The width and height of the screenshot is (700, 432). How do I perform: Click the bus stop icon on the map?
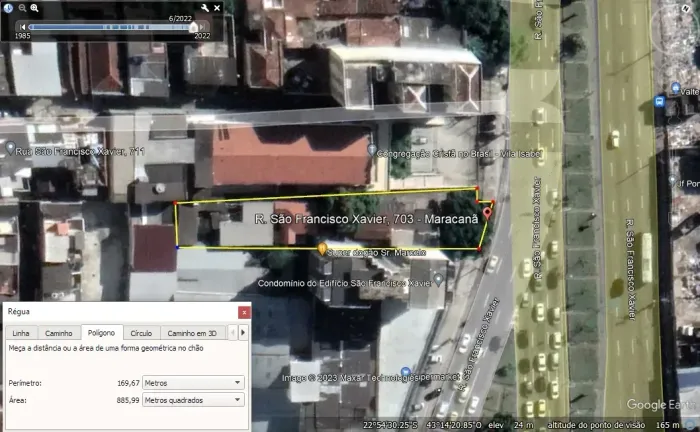coord(659,101)
